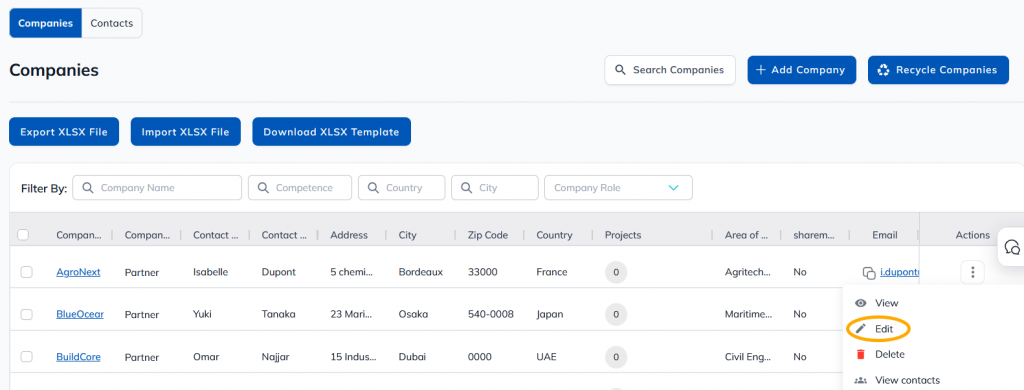Tick the select-all checkbox in table header
This screenshot has width=1024, height=390.
23,235
